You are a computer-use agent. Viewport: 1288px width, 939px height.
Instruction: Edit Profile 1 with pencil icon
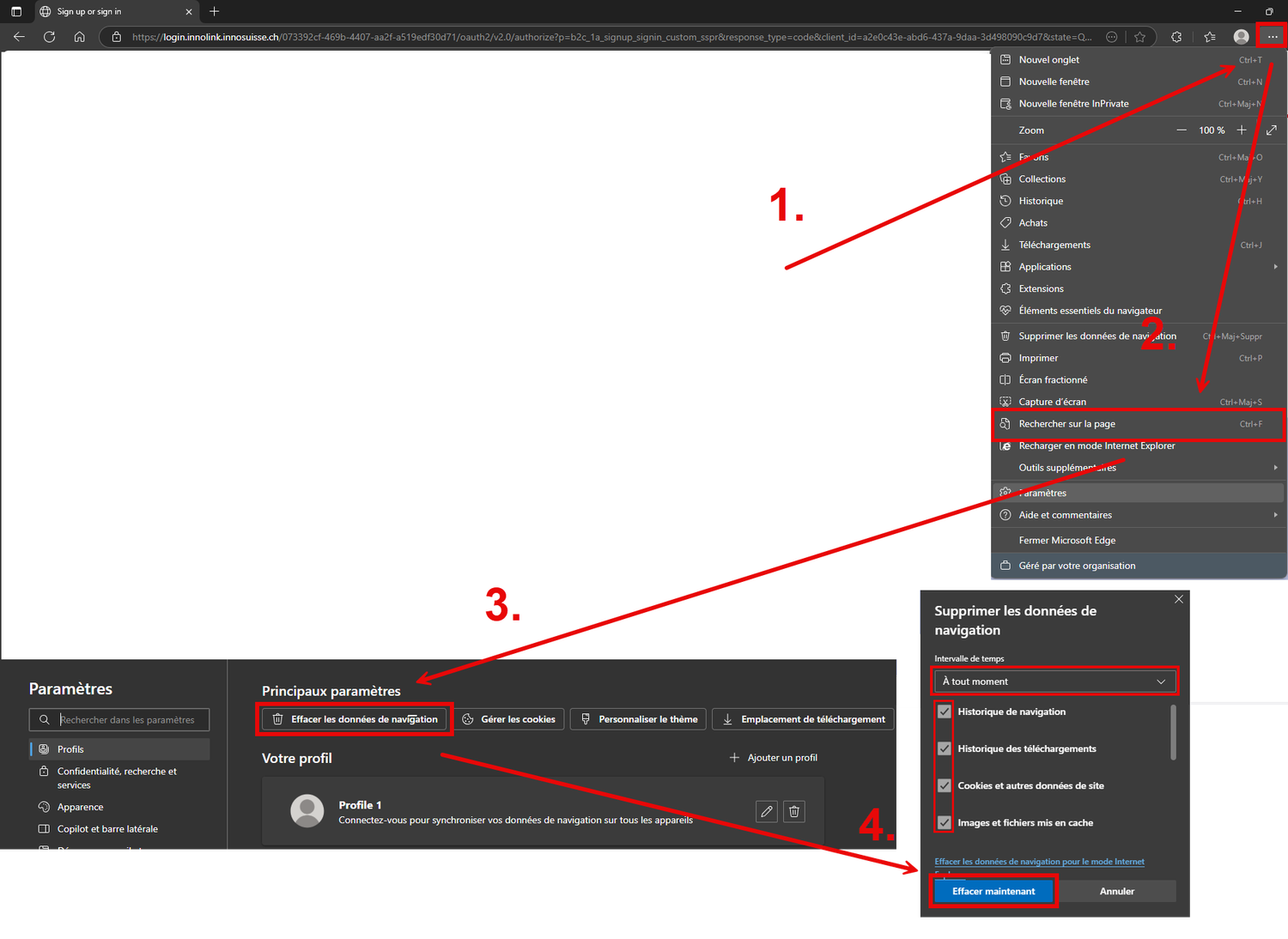[767, 811]
